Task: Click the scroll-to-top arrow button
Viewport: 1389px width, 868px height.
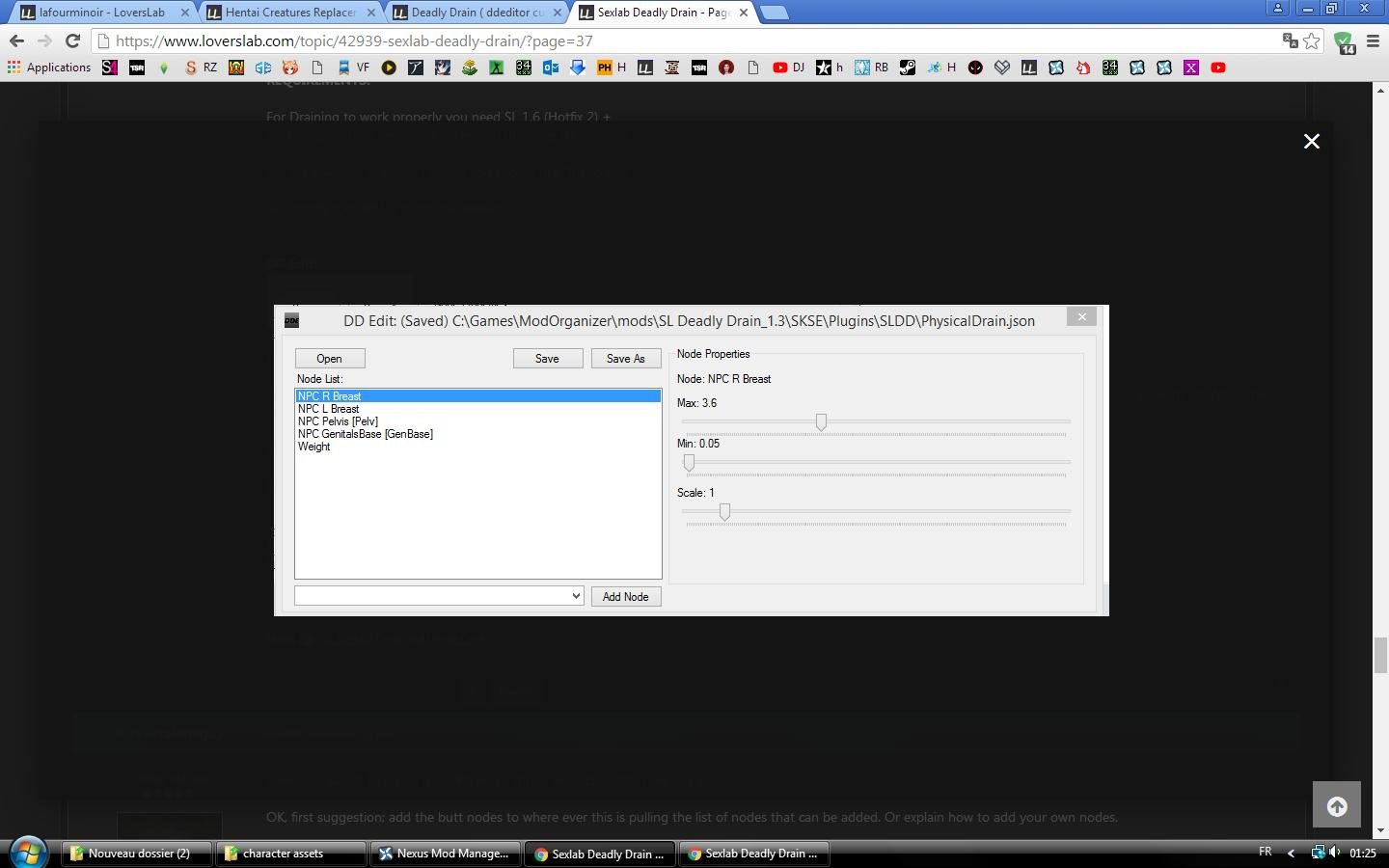Action: click(1337, 805)
